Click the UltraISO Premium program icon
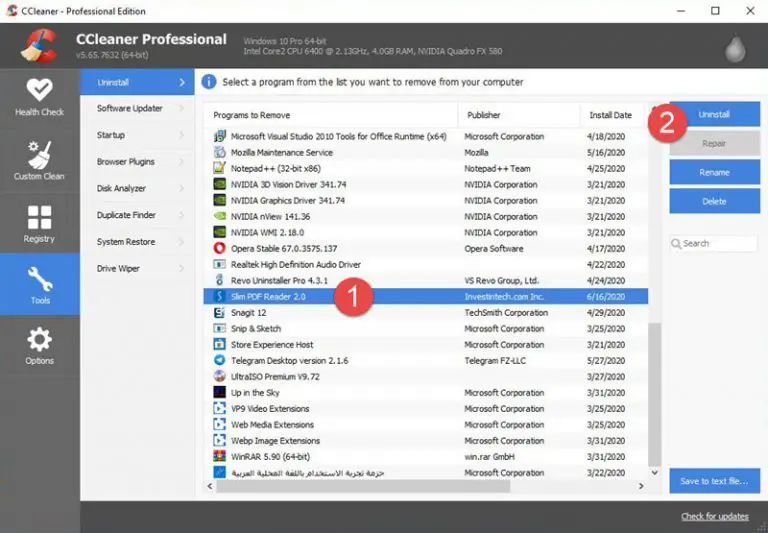Screen dimensions: 768x533 click(x=219, y=376)
